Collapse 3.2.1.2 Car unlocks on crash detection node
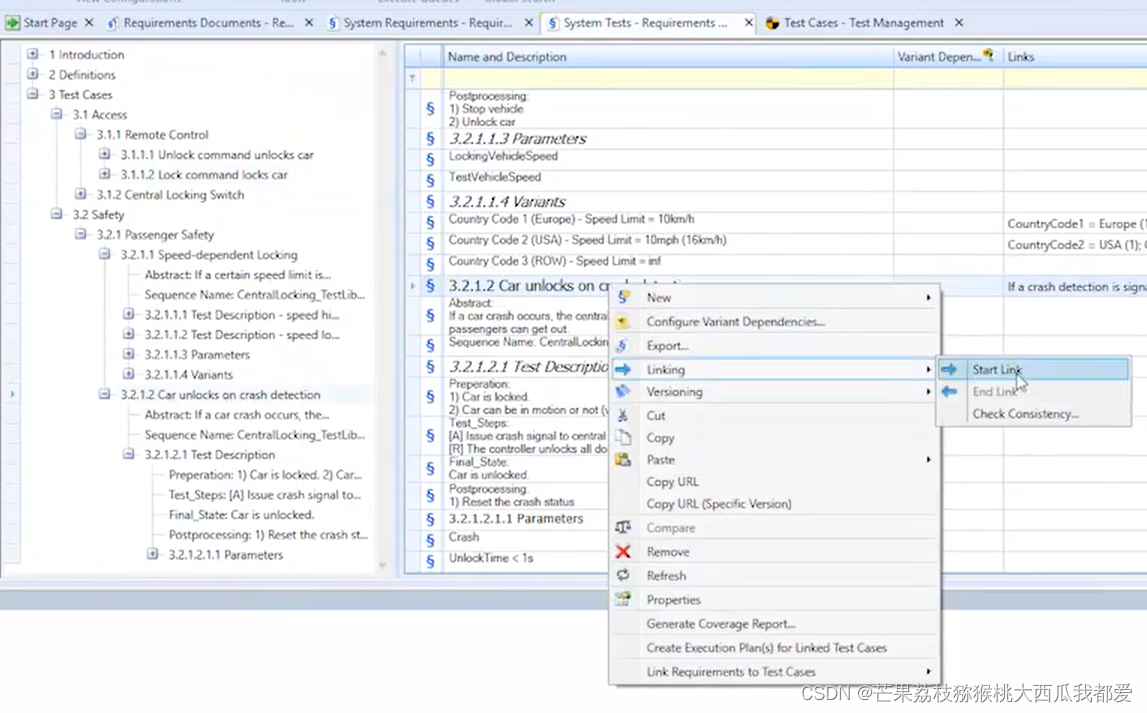 point(105,394)
